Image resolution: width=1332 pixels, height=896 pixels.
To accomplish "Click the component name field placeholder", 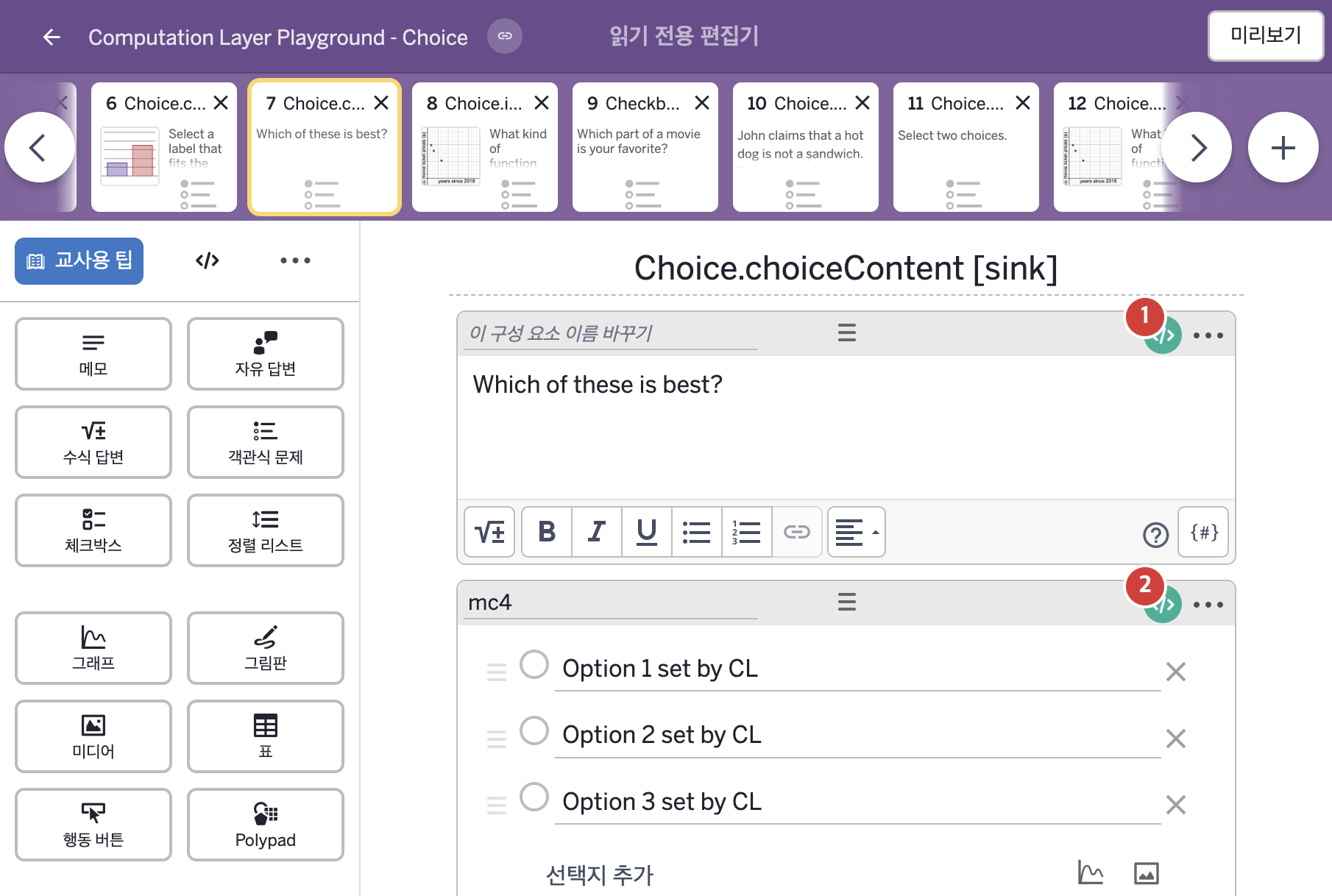I will [612, 333].
